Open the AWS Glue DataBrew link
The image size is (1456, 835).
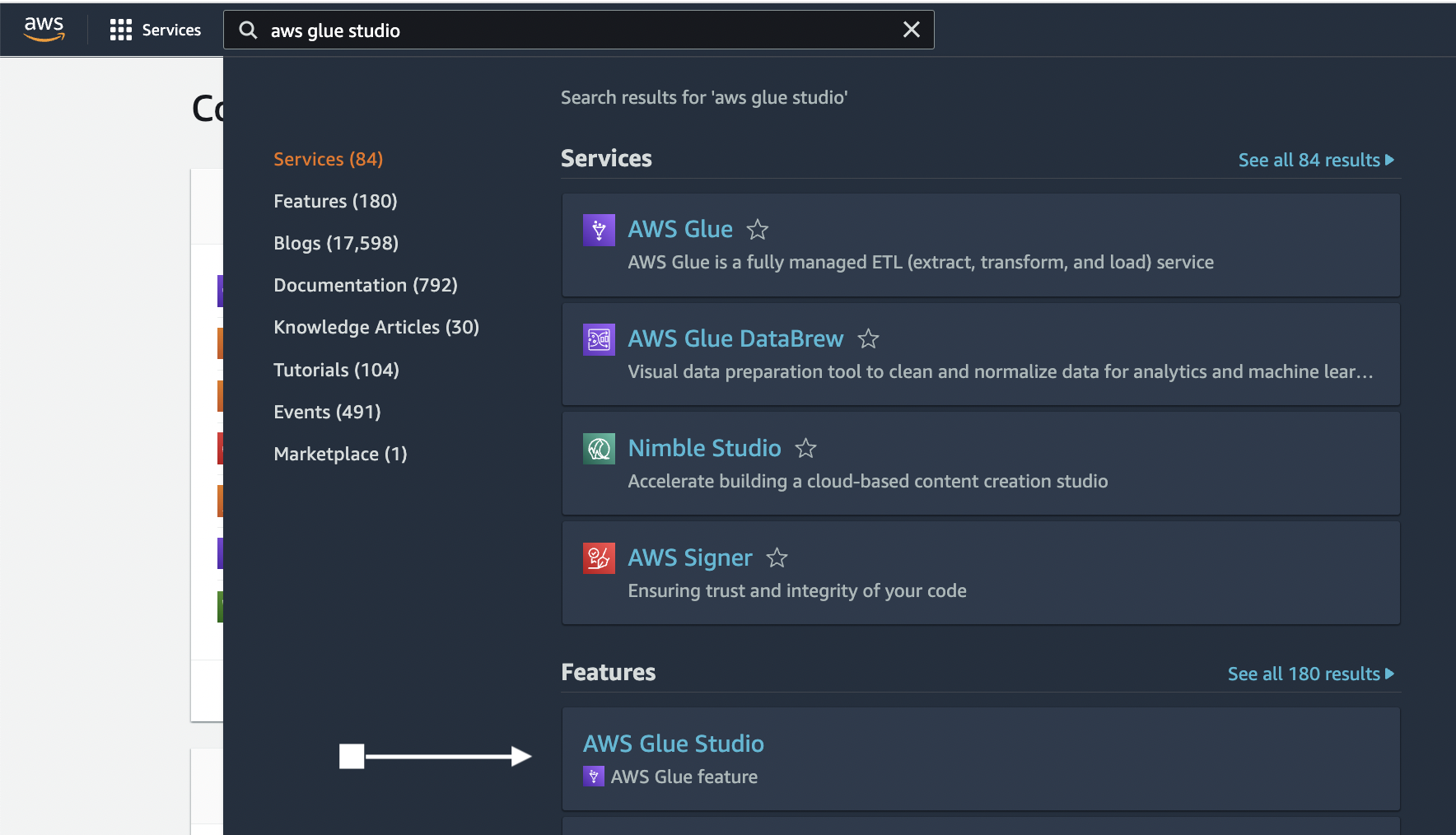[x=735, y=338]
